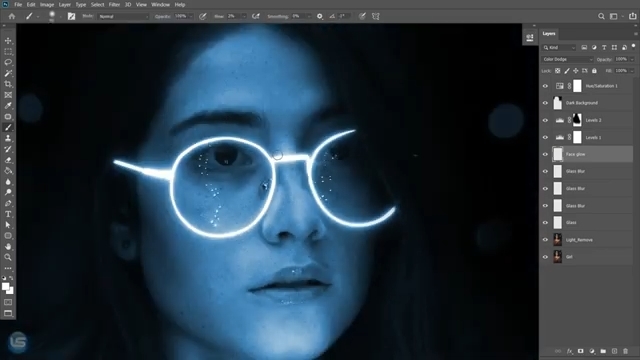
Task: Open the brush preset picker
Action: point(52,16)
